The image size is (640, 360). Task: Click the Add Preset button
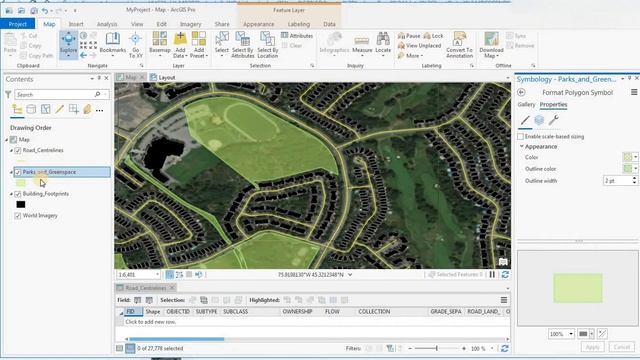pos(199,45)
